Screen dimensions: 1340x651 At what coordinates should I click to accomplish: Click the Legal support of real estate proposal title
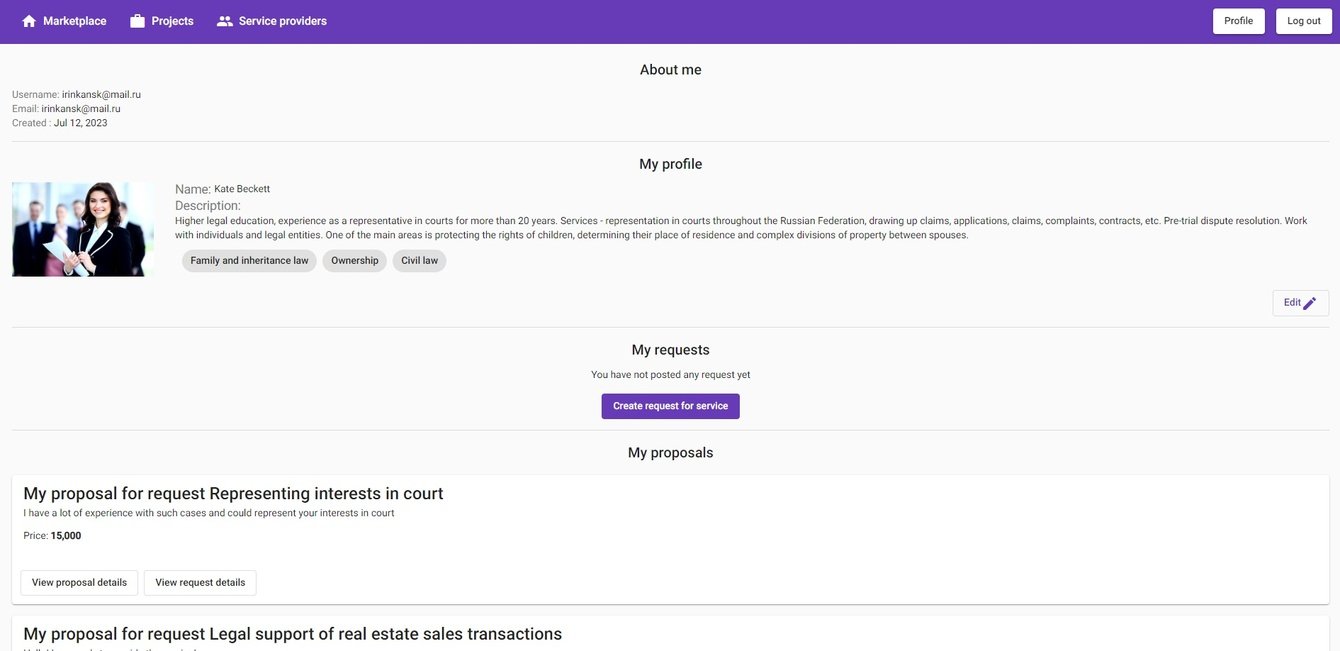click(292, 634)
